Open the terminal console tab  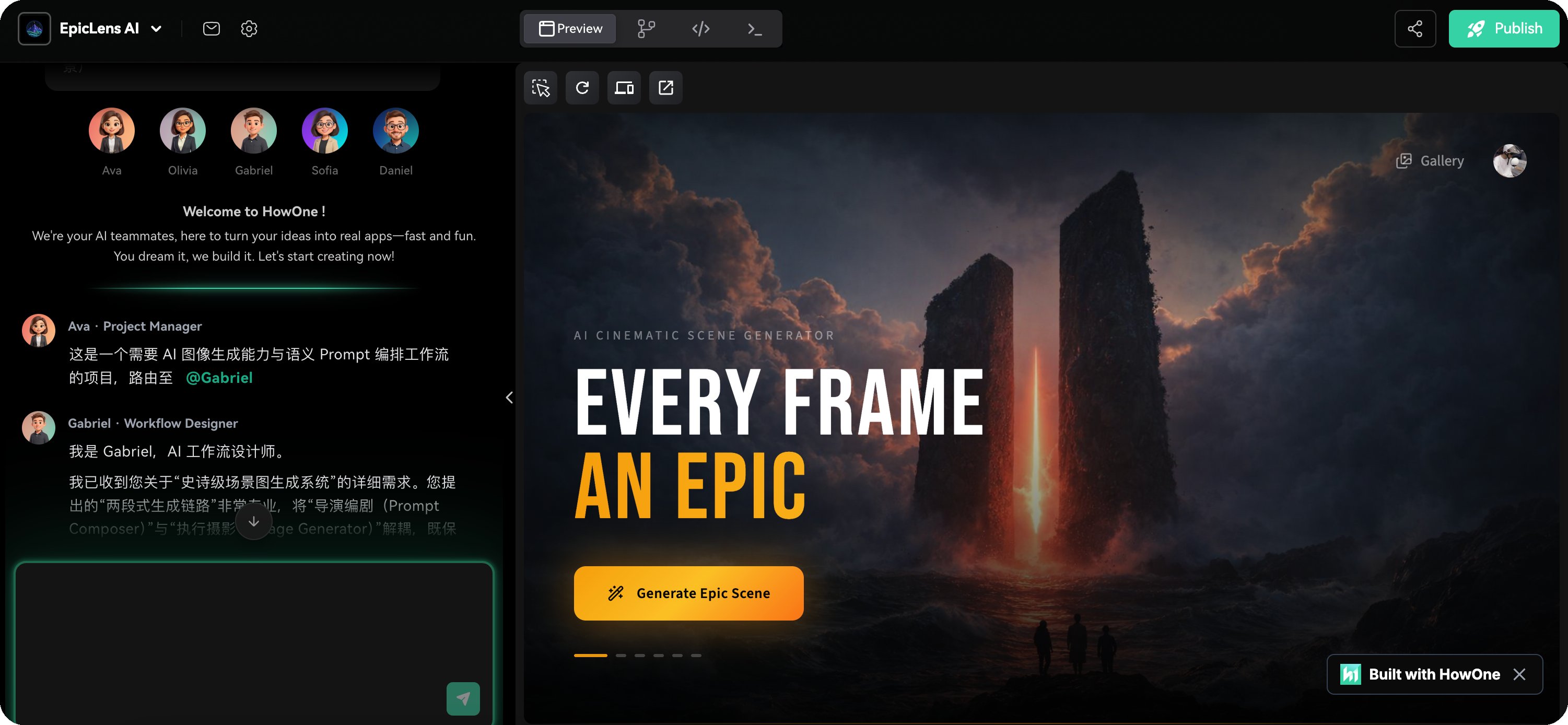(755, 29)
